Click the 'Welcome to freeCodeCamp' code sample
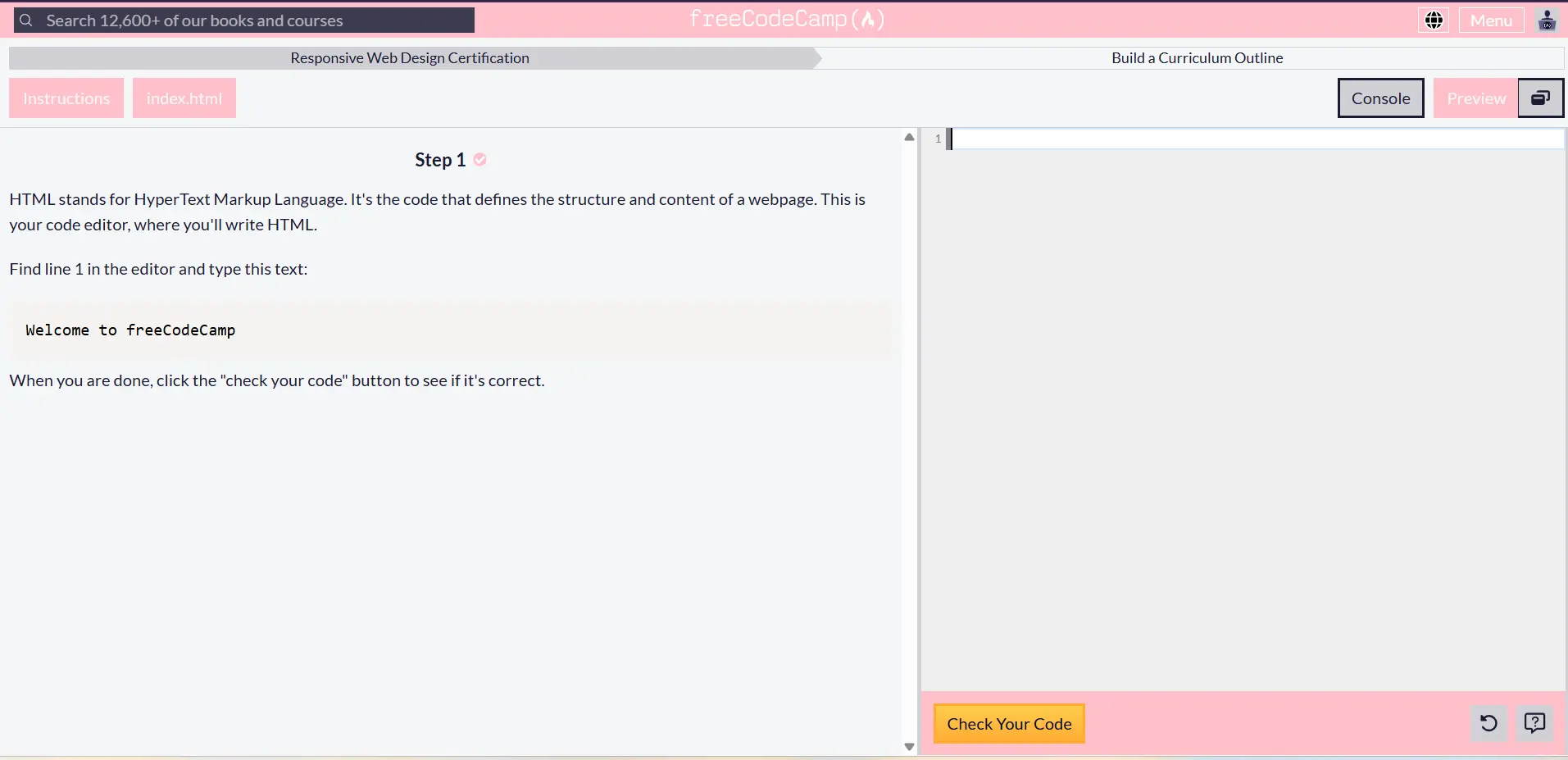 [130, 330]
